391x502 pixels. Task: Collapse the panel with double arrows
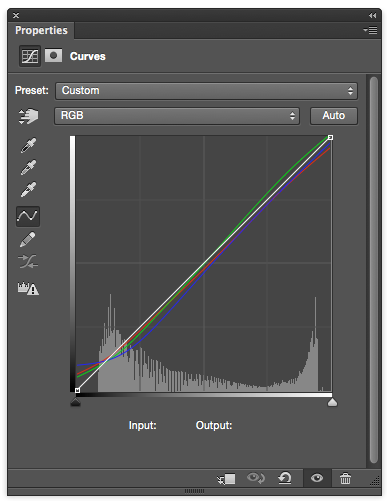373,15
